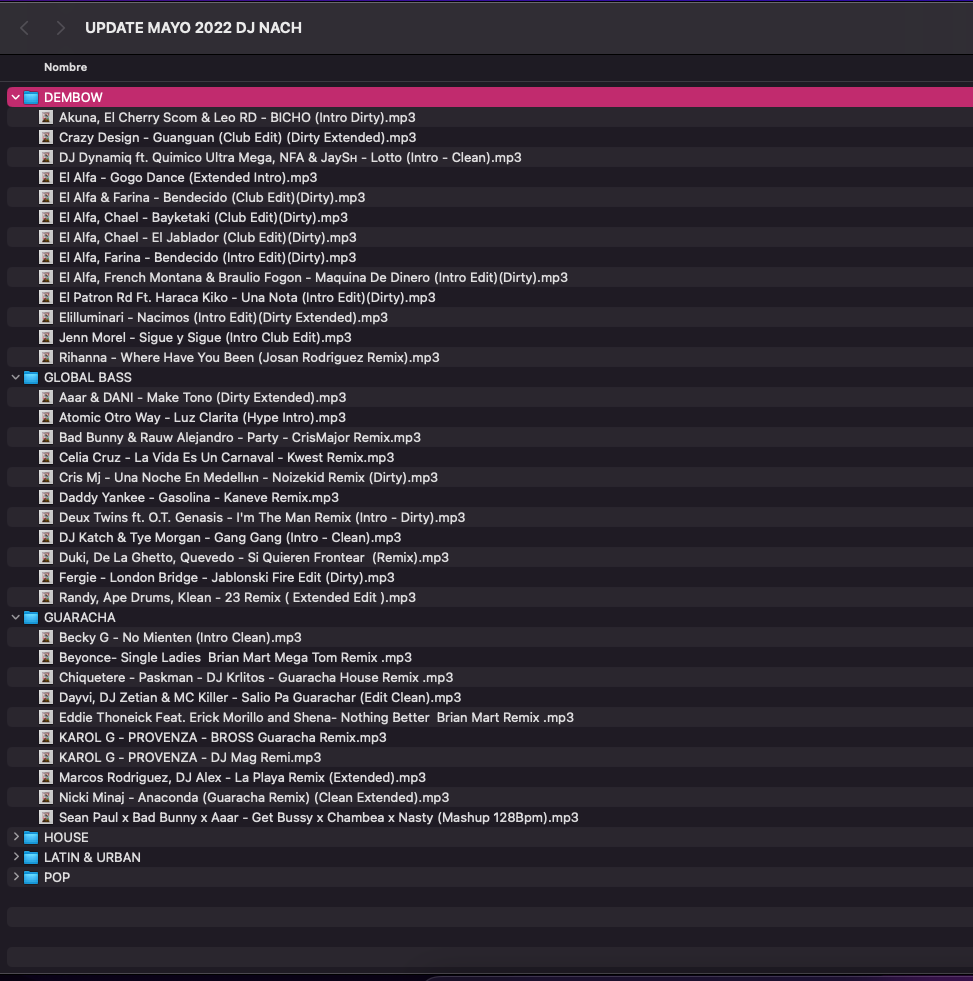Select Cris Mj Una Noche En Medellin file
This screenshot has width=973, height=981.
248,478
